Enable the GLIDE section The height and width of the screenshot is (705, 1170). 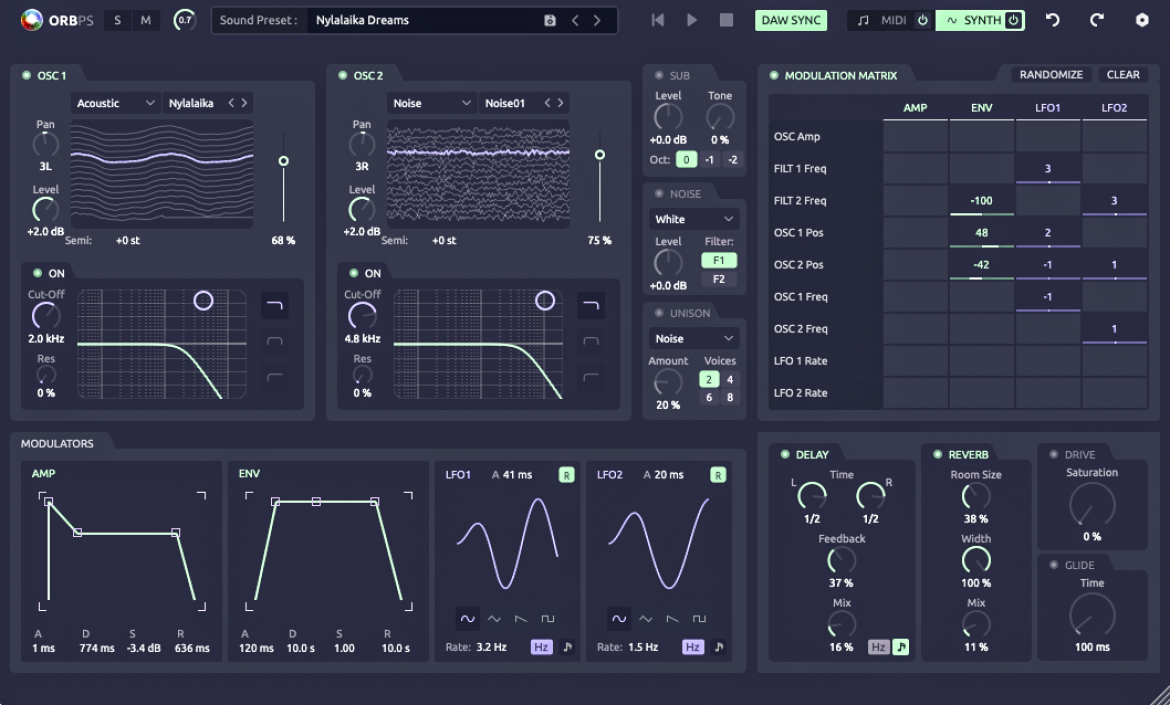click(x=1054, y=565)
